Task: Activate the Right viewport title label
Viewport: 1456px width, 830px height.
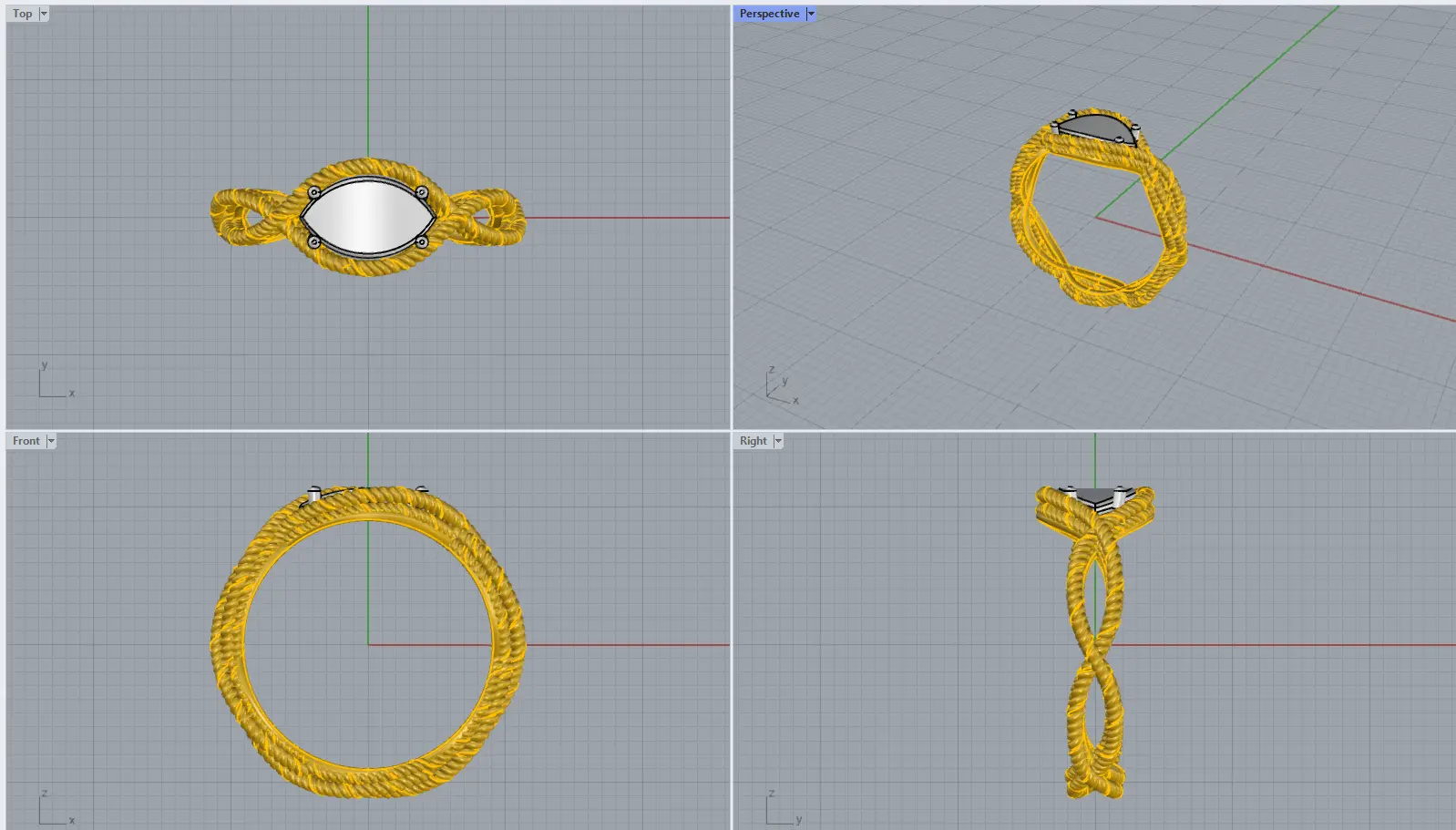Action: 753,441
